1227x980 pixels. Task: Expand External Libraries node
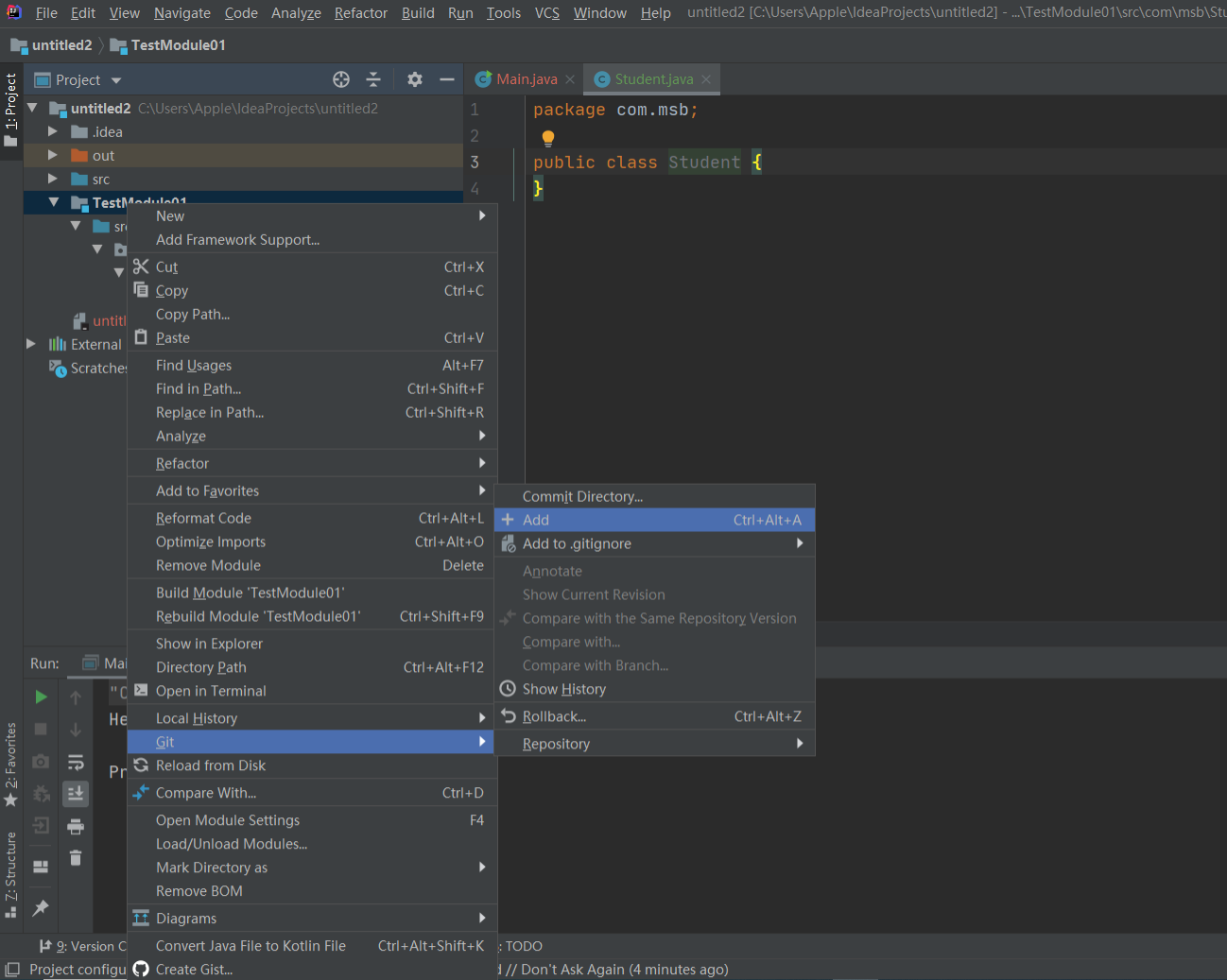pos(31,344)
